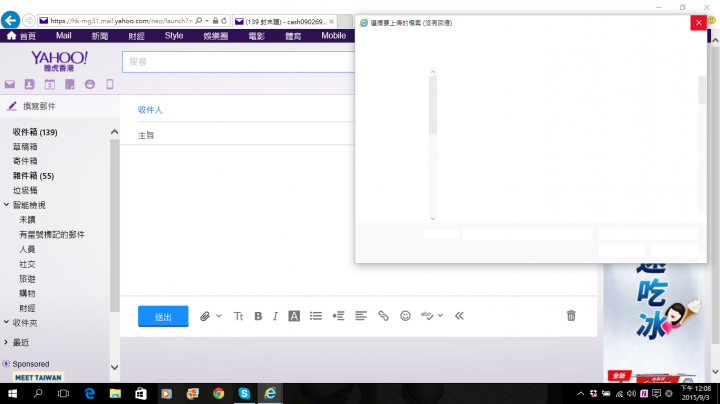Screen dimensions: 720x404
Task: Open the messenger smiley icon under the logo
Action: point(90,84)
